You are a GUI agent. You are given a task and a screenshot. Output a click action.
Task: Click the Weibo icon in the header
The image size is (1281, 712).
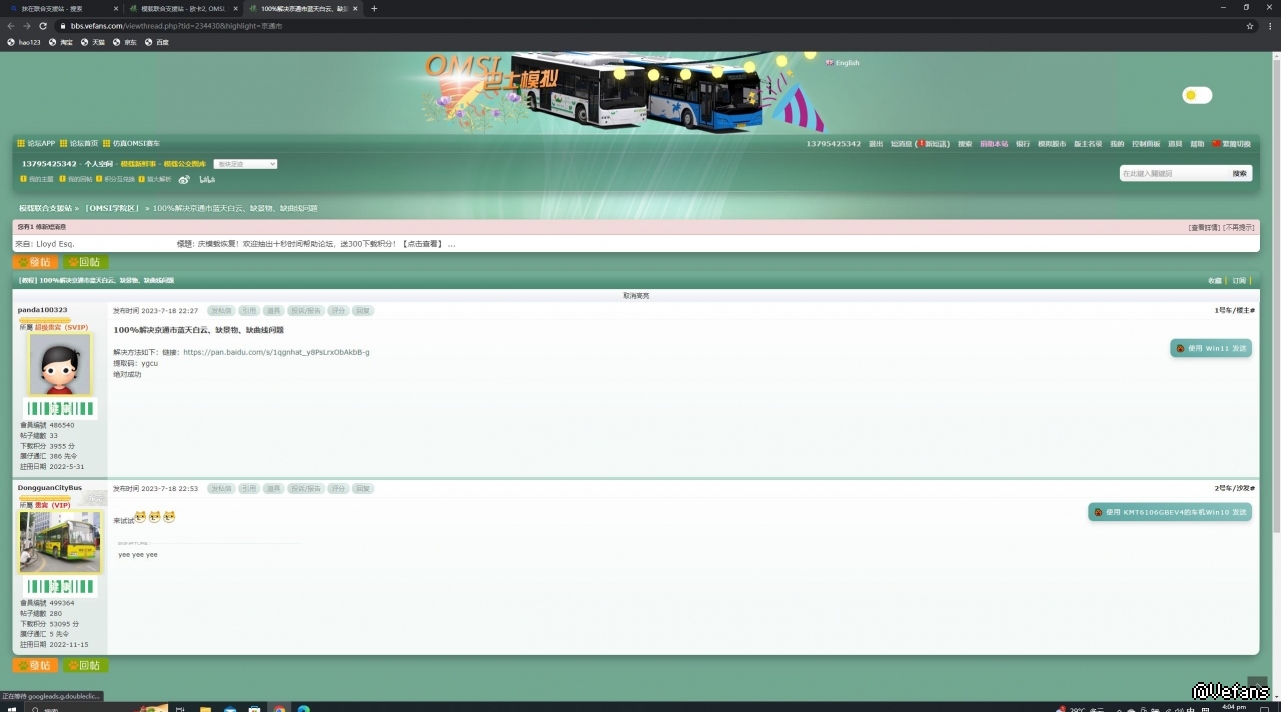(x=184, y=180)
